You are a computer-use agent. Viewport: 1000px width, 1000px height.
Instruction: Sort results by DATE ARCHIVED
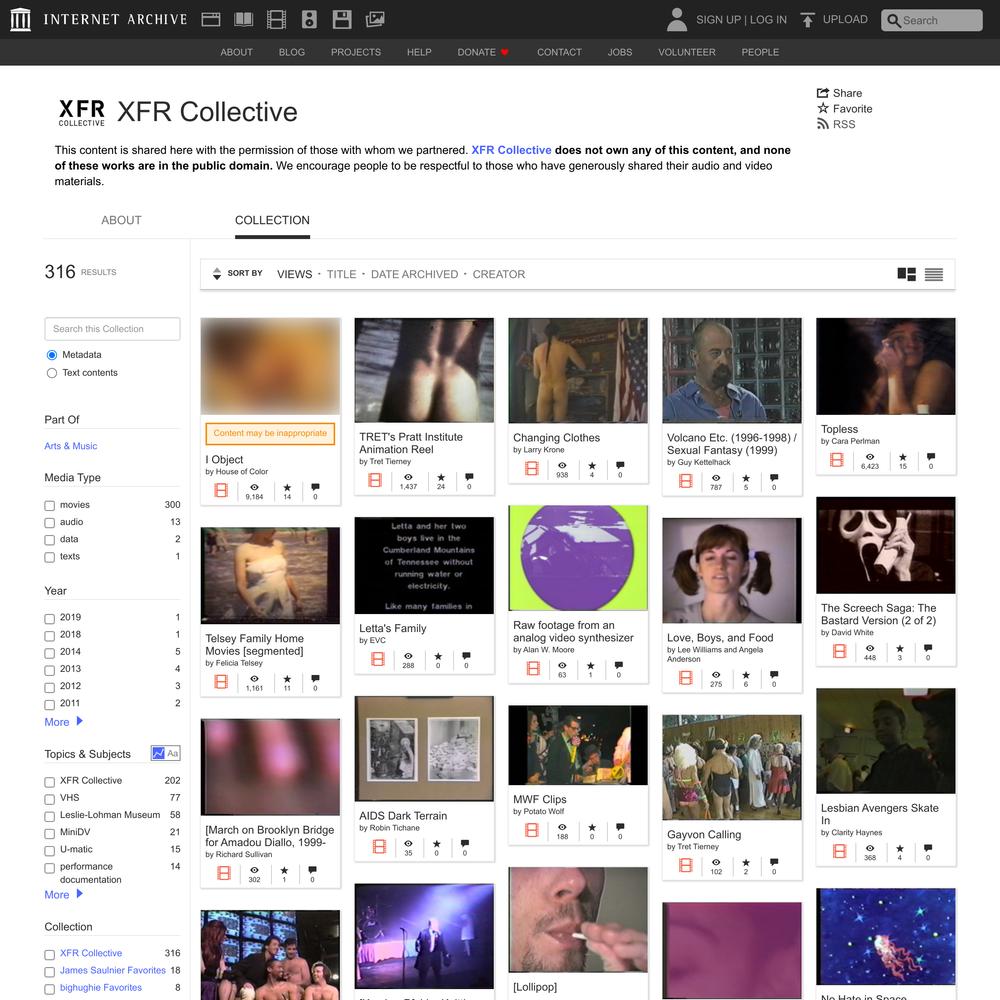pyautogui.click(x=415, y=274)
